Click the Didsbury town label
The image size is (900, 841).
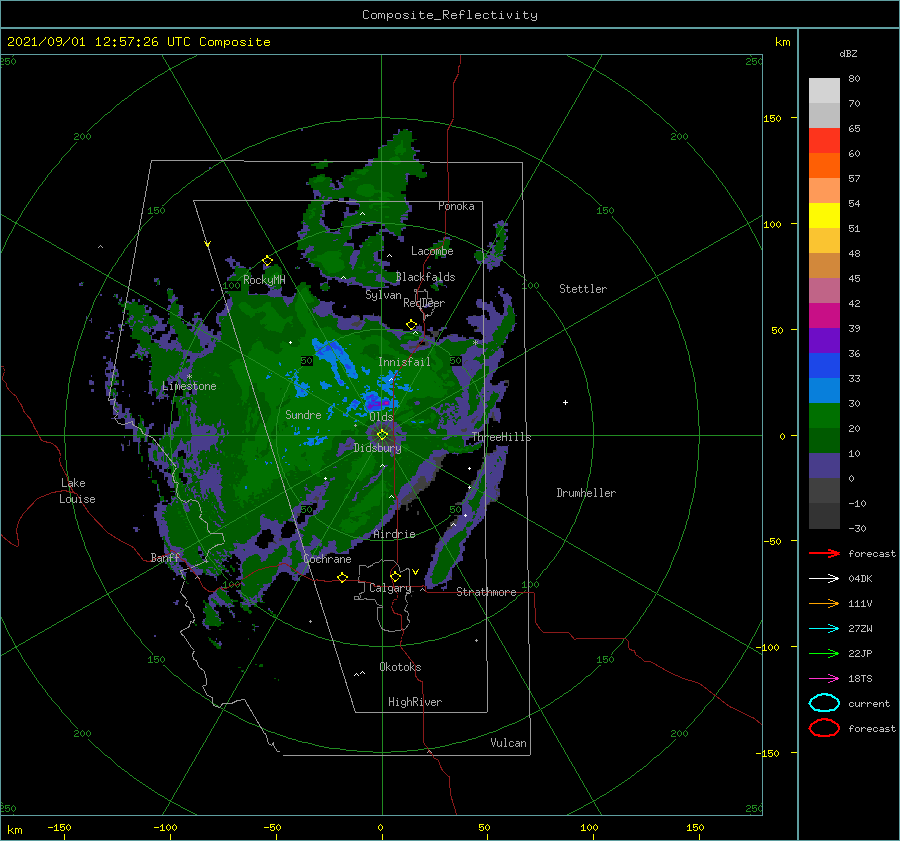(x=378, y=448)
